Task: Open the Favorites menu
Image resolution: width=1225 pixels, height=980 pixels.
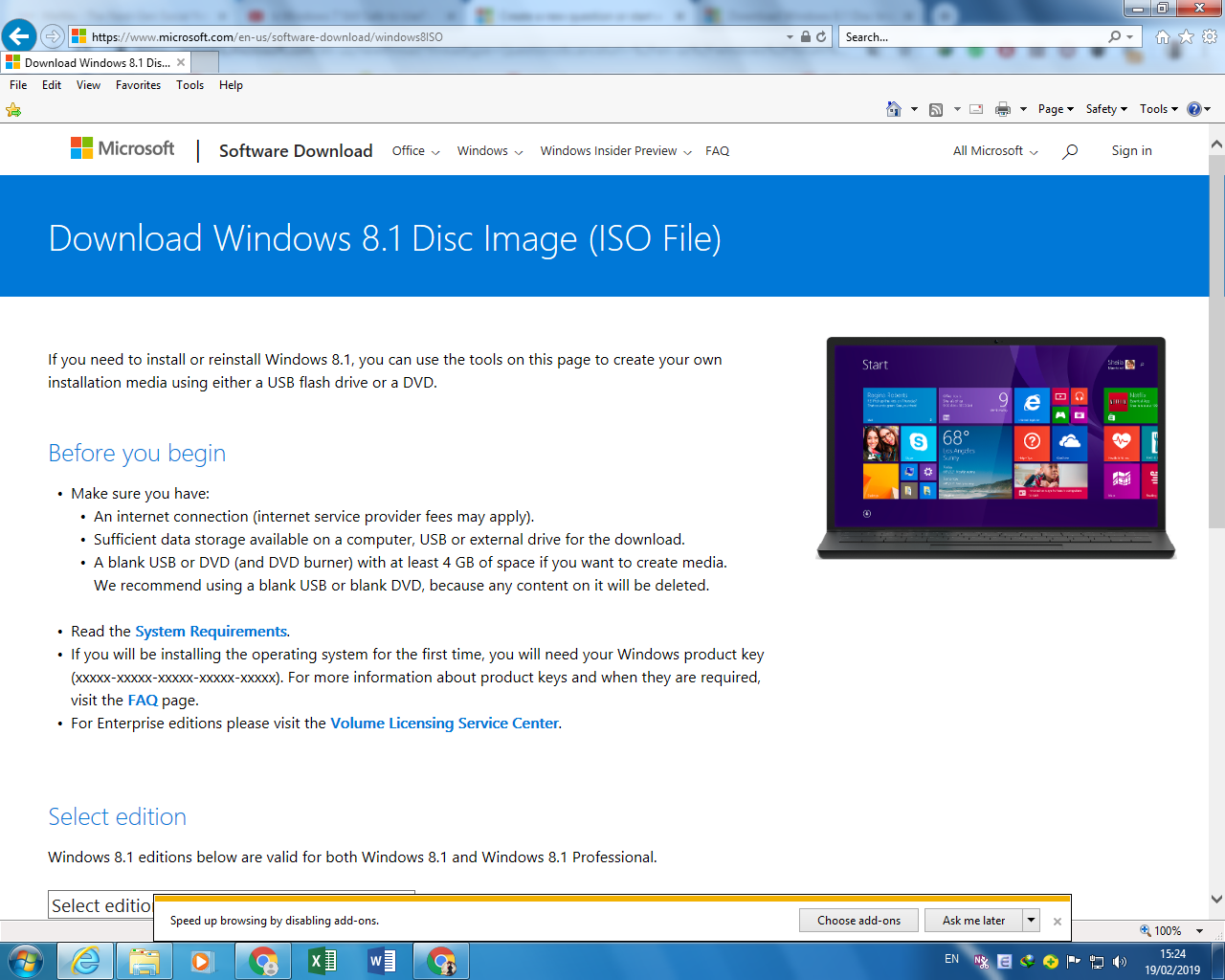Action: click(138, 85)
